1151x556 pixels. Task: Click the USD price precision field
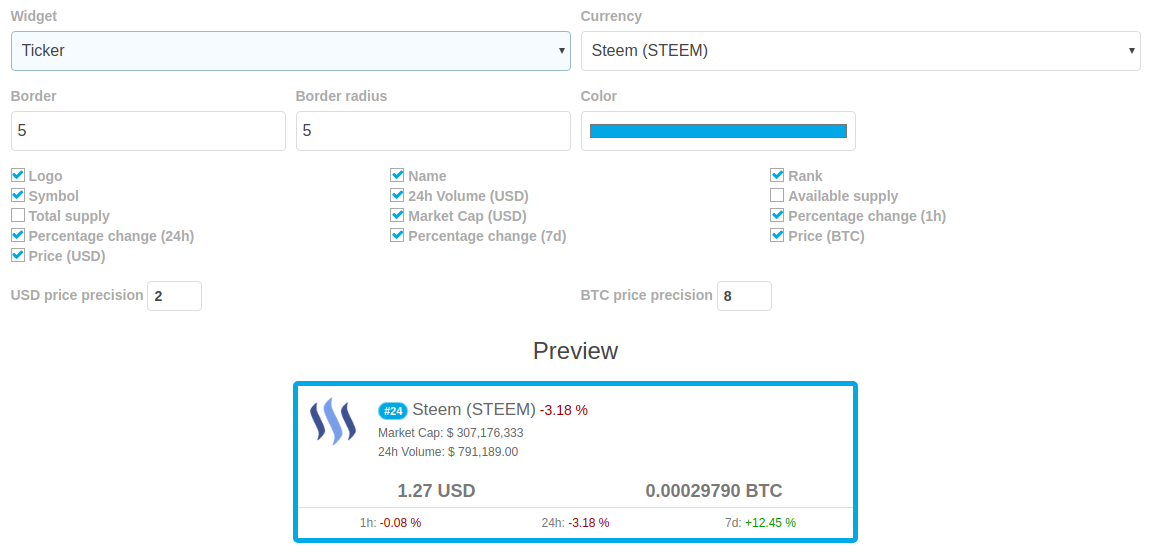point(174,295)
